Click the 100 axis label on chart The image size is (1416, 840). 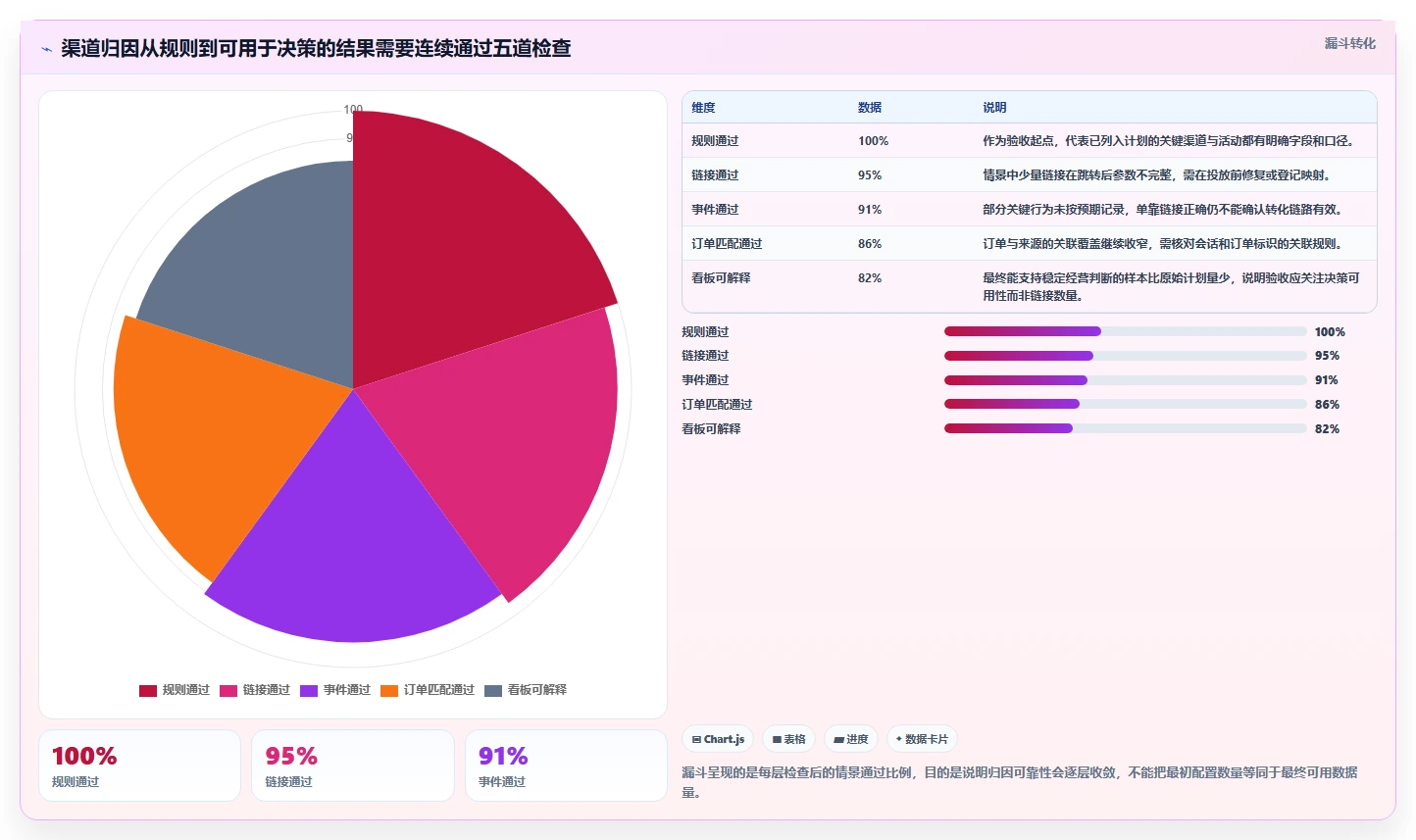point(353,109)
